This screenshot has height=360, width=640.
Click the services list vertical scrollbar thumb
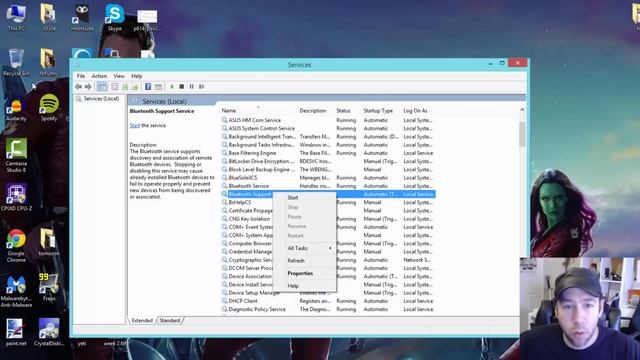point(522,133)
